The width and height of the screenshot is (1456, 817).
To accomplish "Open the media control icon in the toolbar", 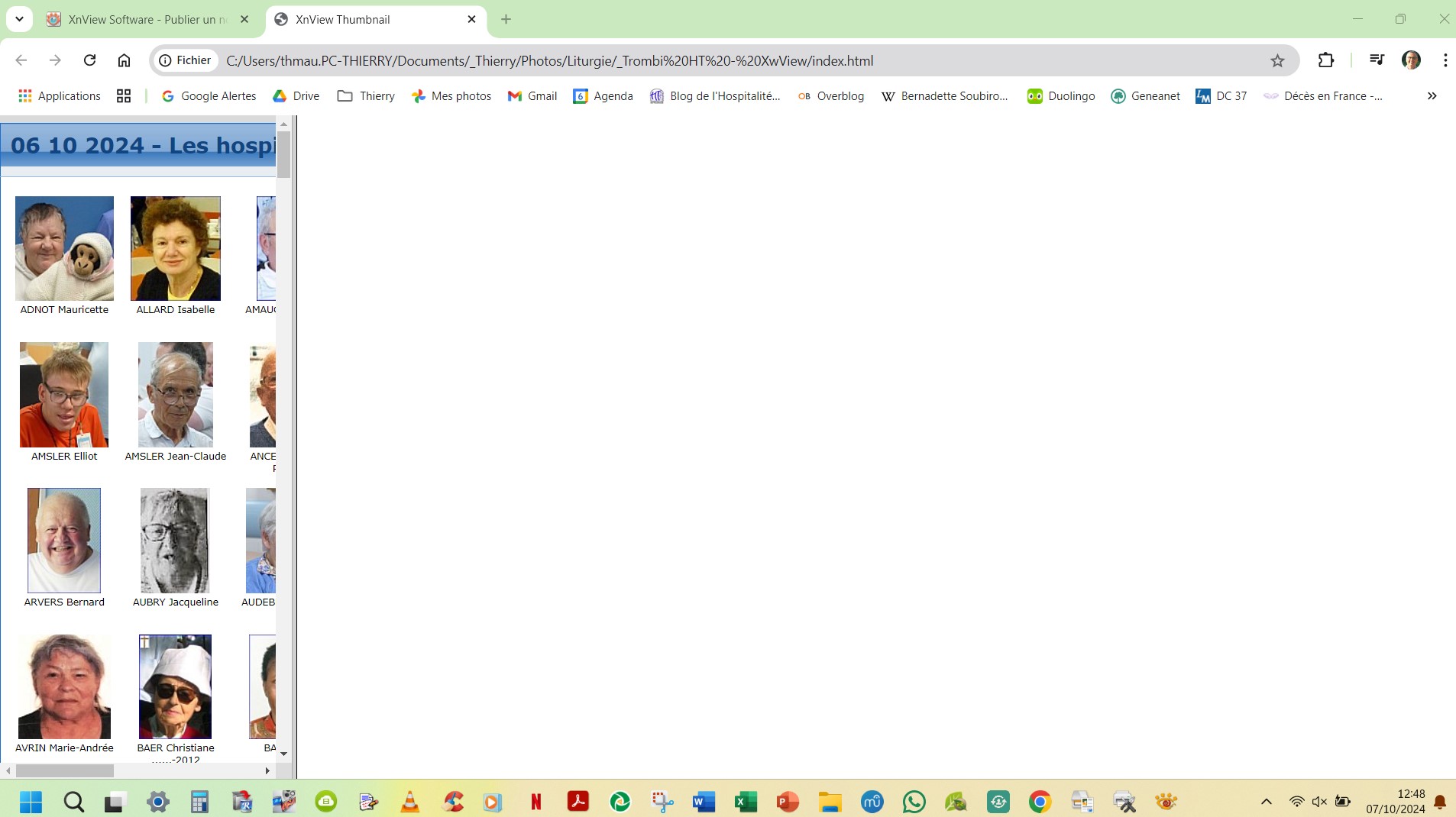I will (1377, 60).
